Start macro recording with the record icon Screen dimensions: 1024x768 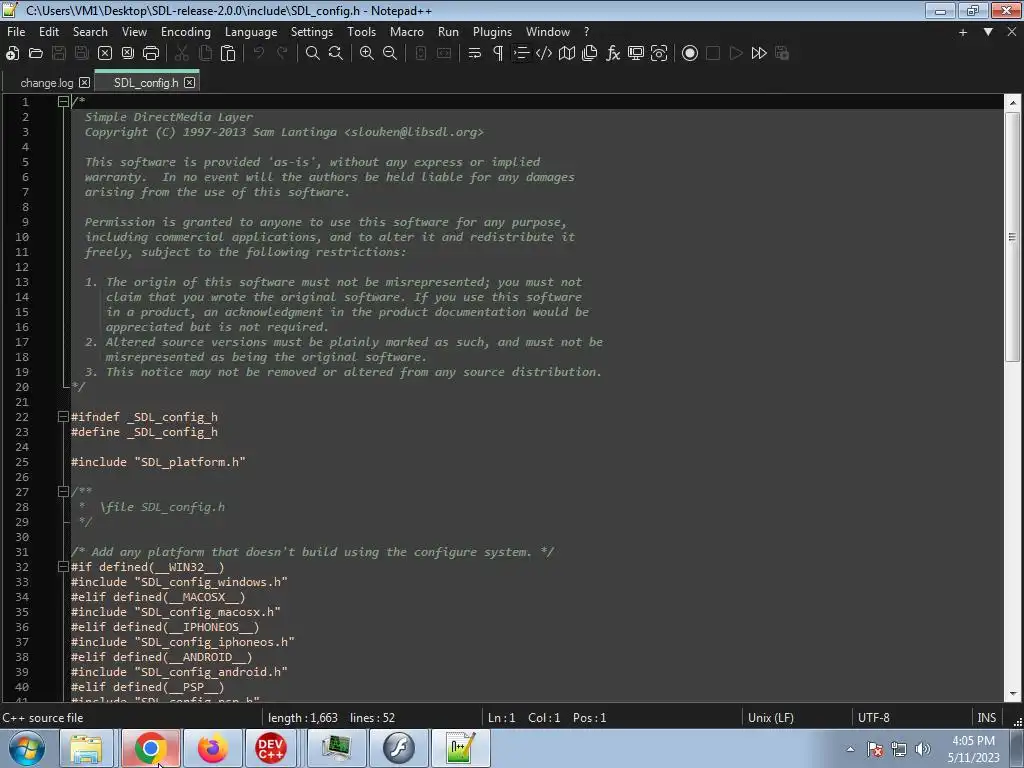click(690, 54)
